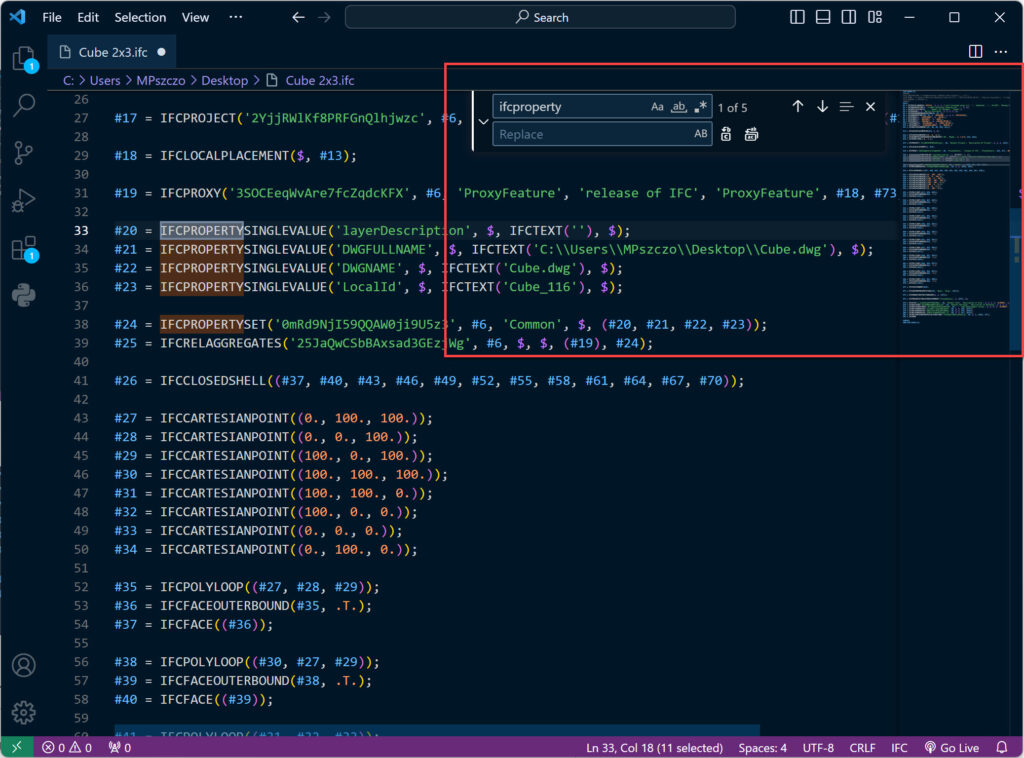Click IFCCLOSEDSHELL on line 41
This screenshot has height=758, width=1024.
click(213, 381)
